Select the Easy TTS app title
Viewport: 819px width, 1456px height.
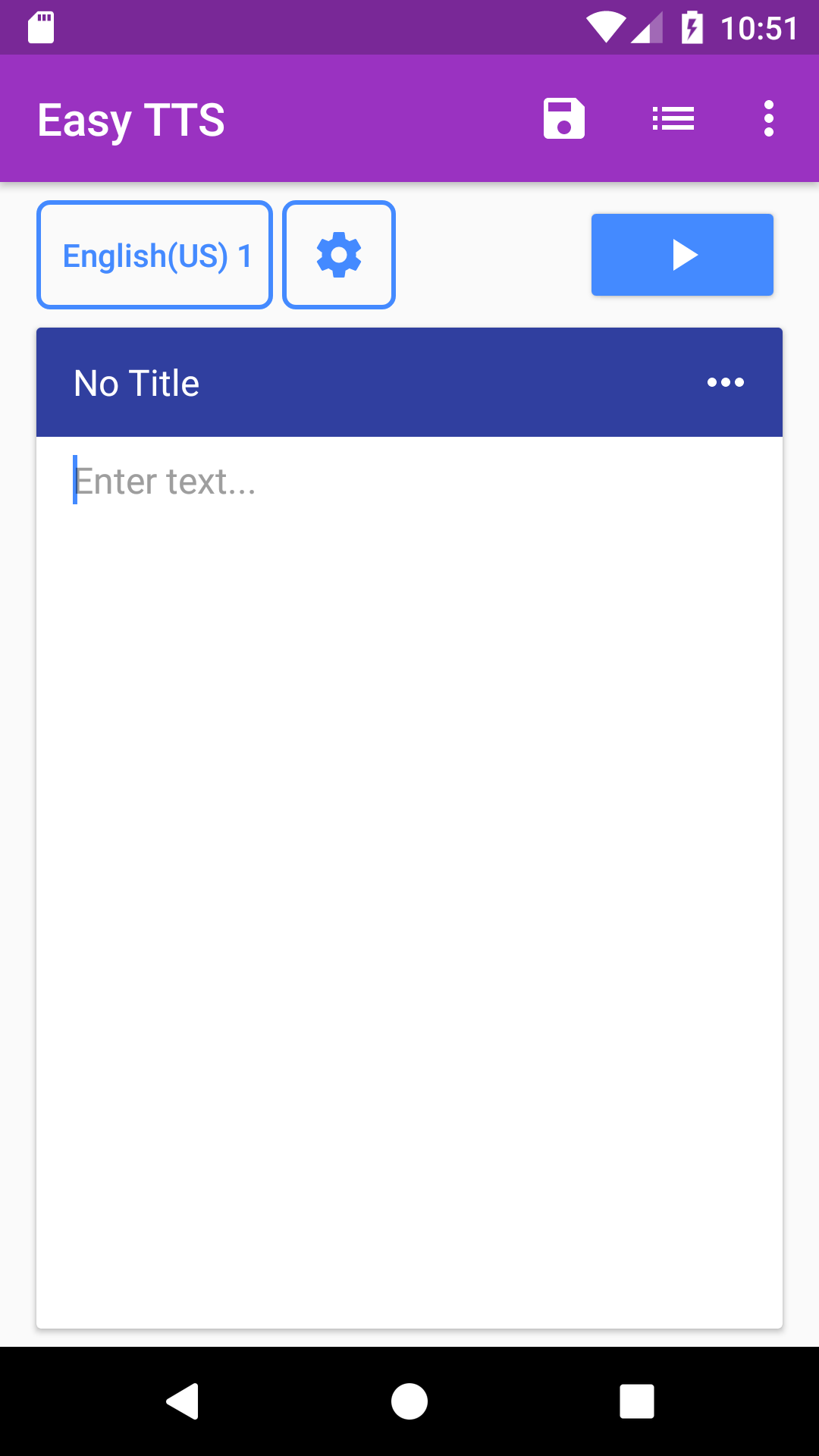(x=130, y=119)
